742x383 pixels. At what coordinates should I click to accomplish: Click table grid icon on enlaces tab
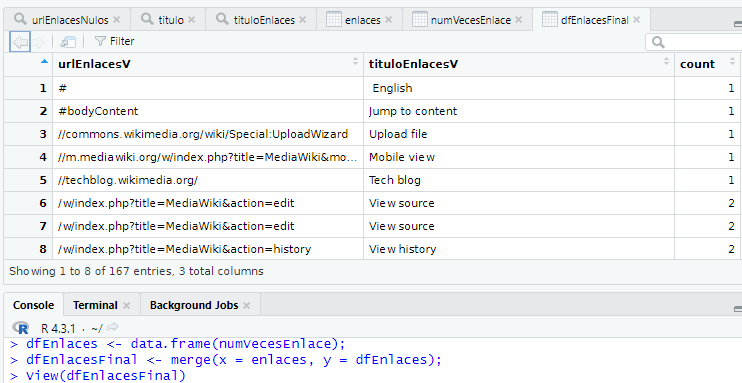coord(334,19)
